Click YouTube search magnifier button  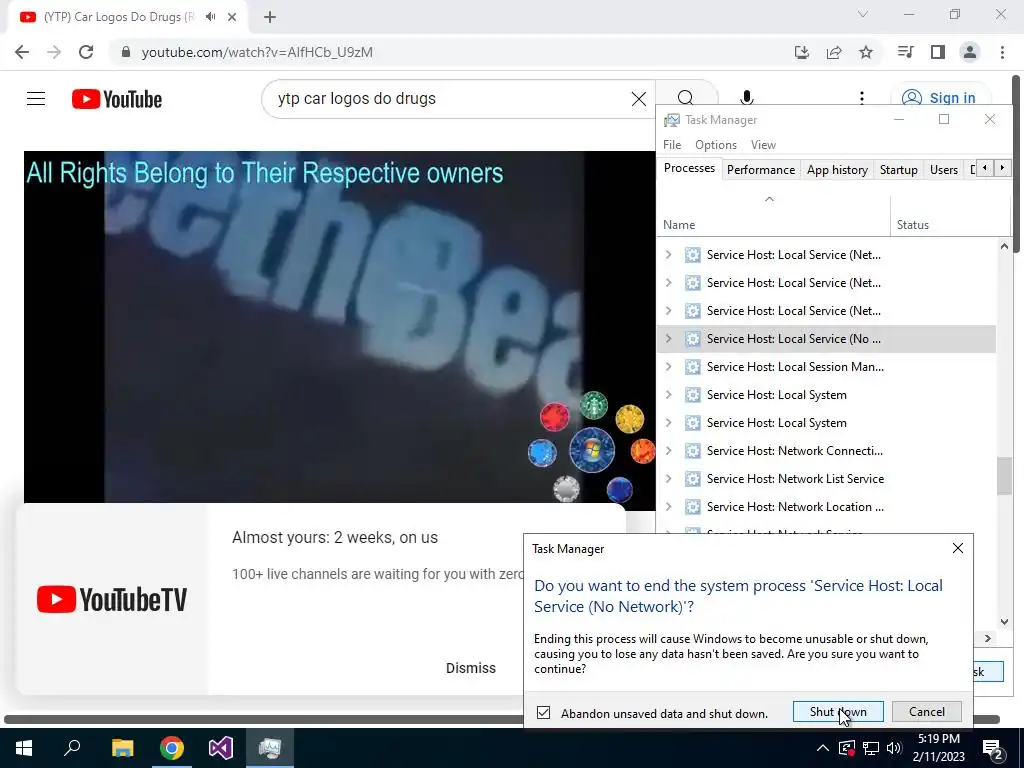coord(686,98)
